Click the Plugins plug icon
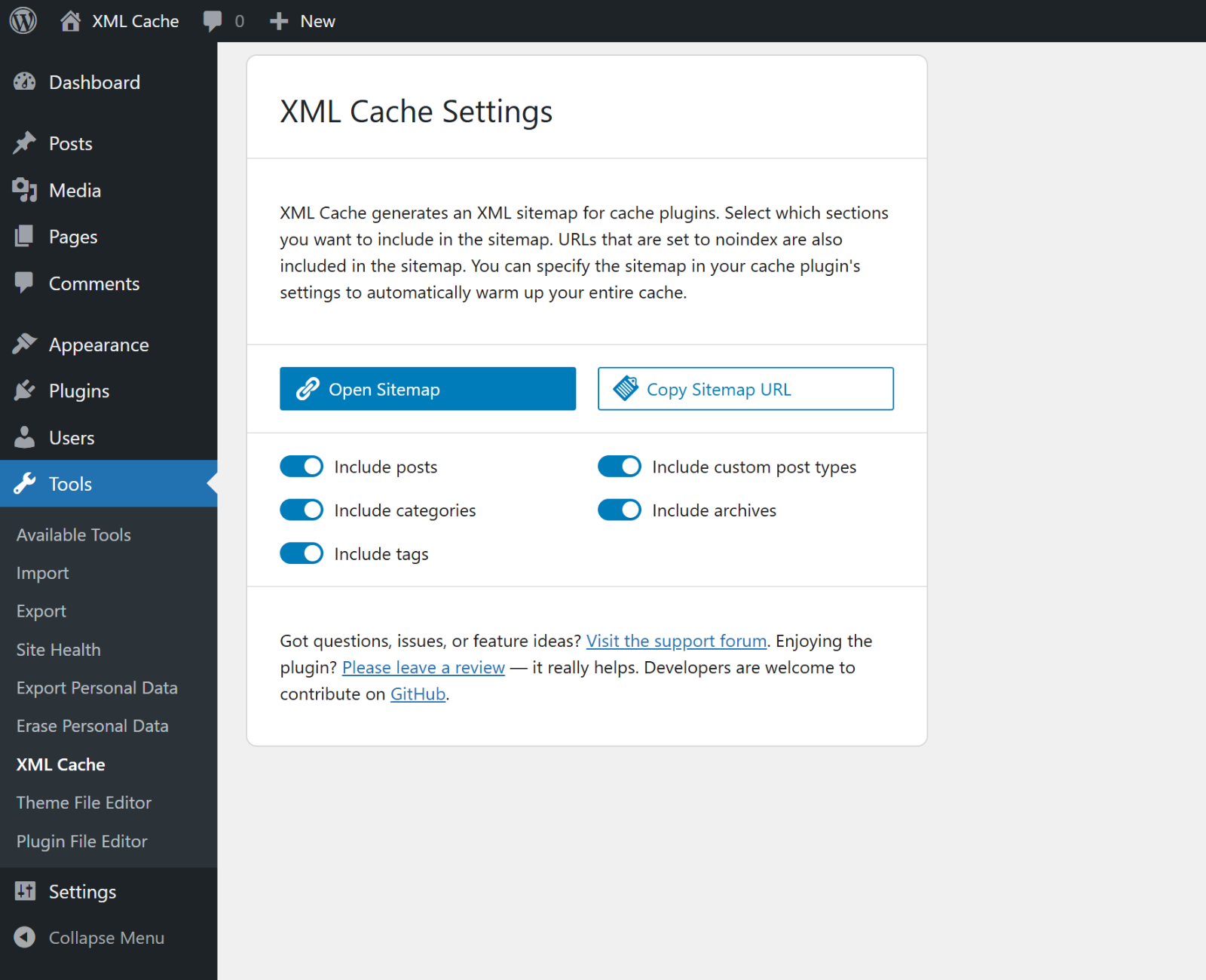This screenshot has height=980, width=1206. tap(25, 390)
